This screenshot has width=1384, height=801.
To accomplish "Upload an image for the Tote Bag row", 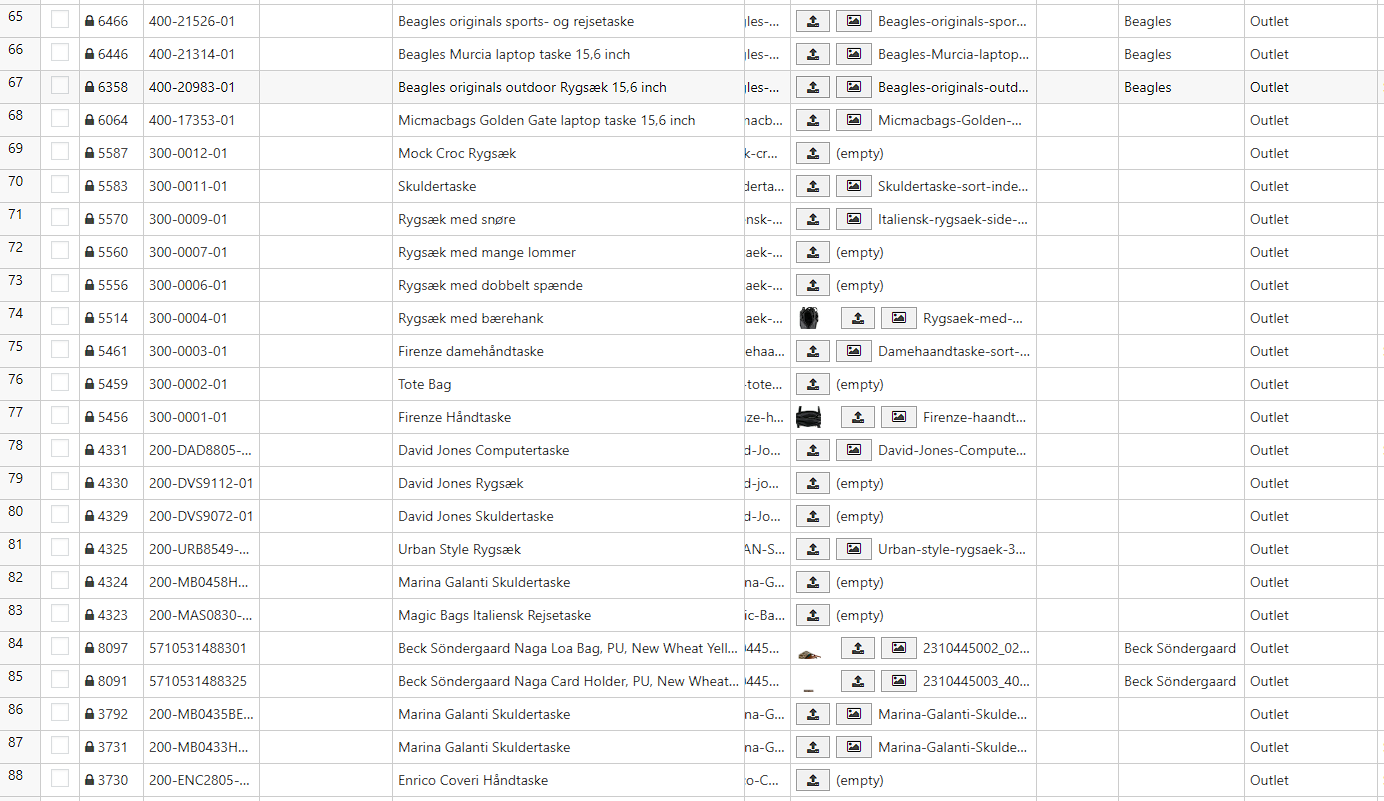I will coord(813,384).
